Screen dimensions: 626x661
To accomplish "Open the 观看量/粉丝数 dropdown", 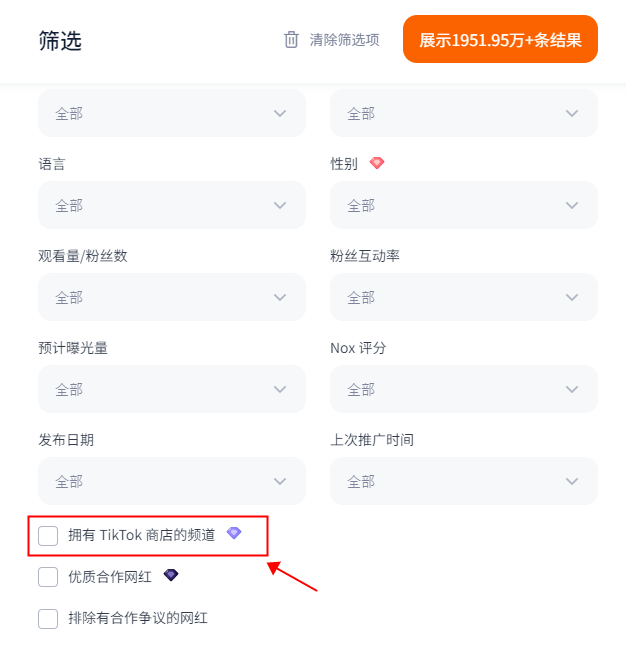I will [171, 297].
